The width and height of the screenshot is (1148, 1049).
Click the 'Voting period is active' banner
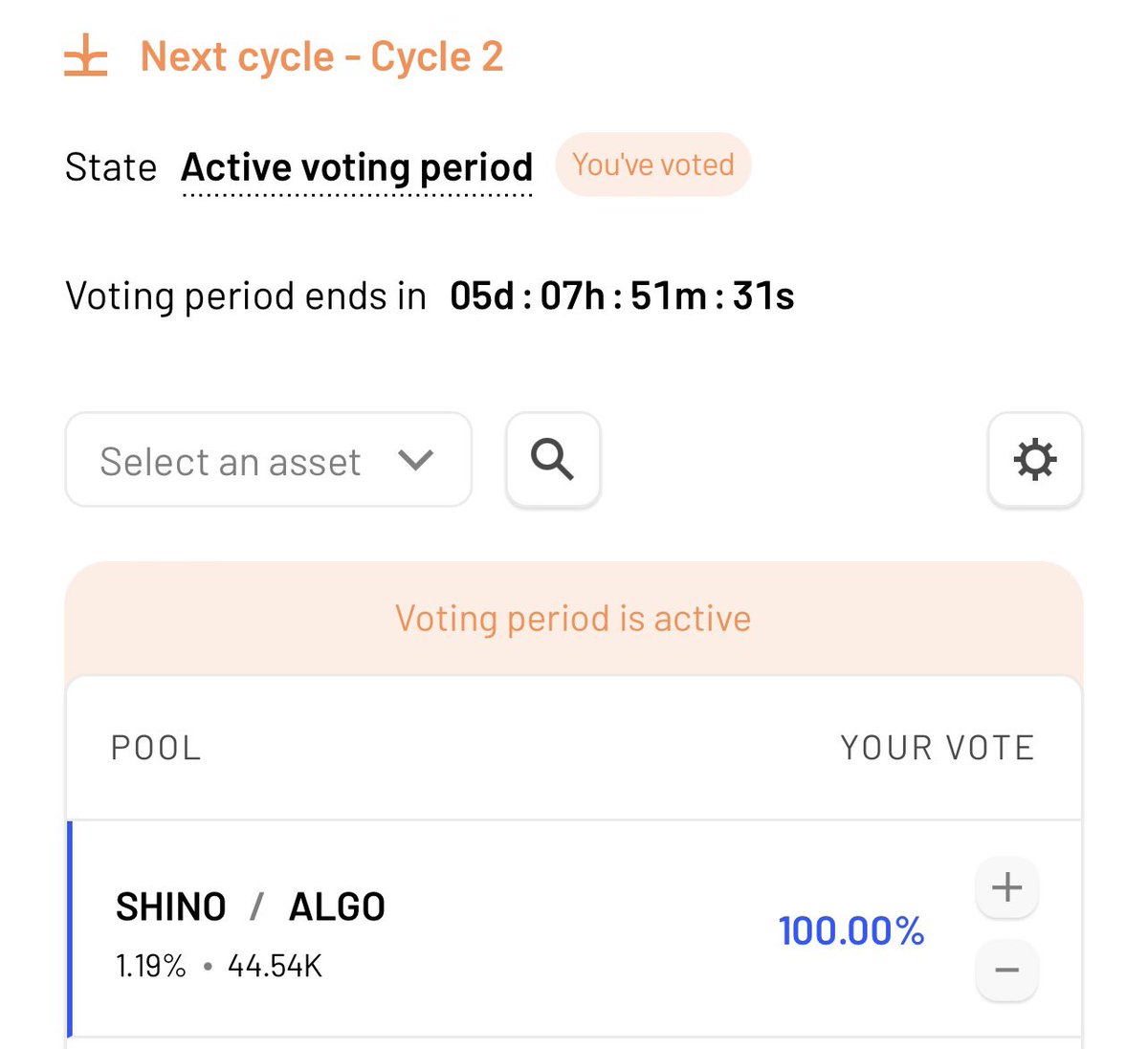tap(573, 619)
